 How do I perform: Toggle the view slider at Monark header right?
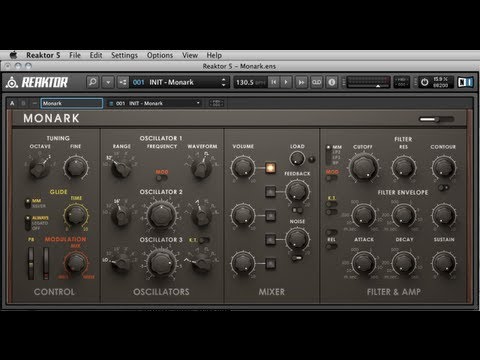point(436,119)
